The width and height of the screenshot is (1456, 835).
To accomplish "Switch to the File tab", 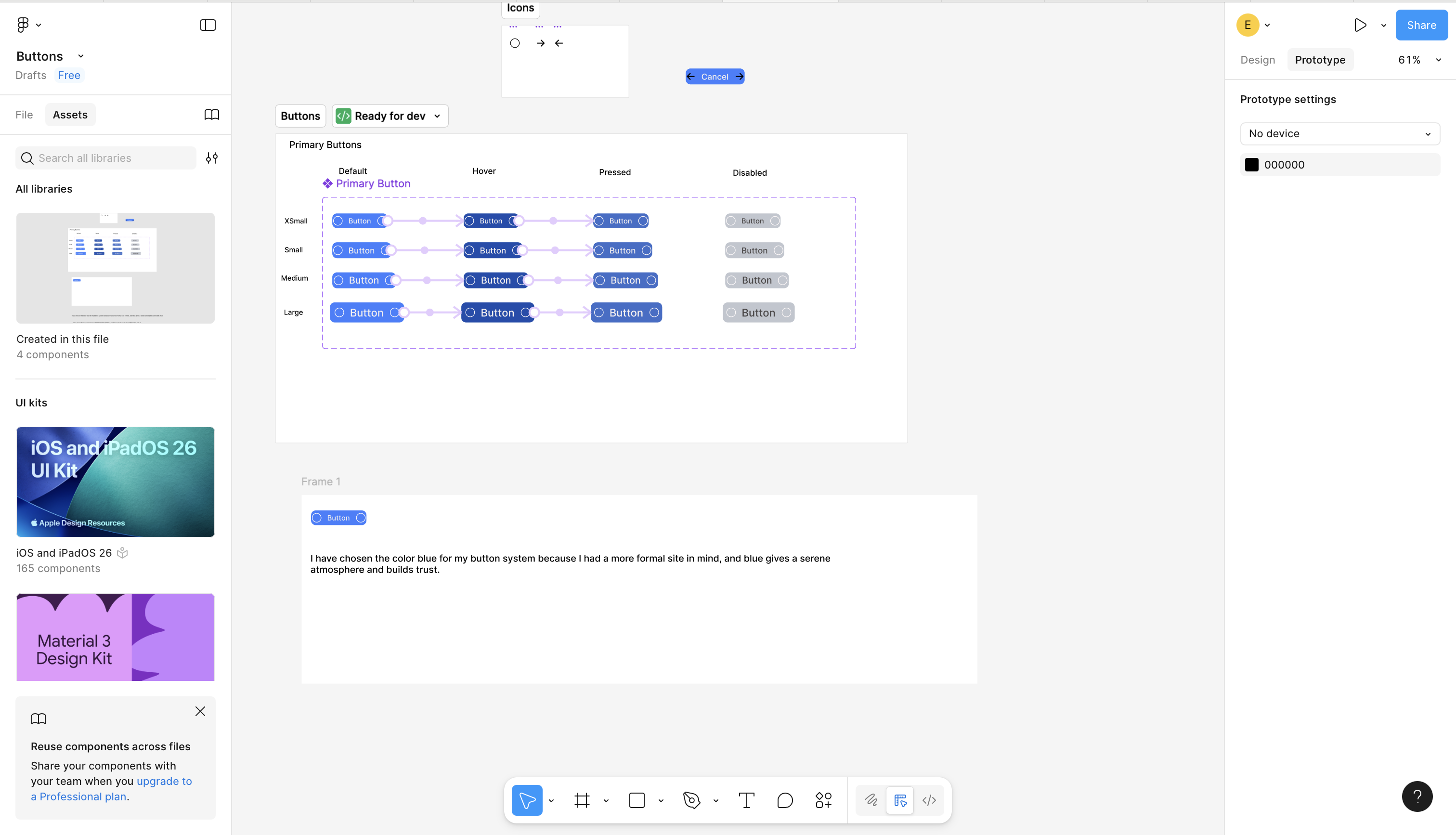I will pyautogui.click(x=24, y=115).
